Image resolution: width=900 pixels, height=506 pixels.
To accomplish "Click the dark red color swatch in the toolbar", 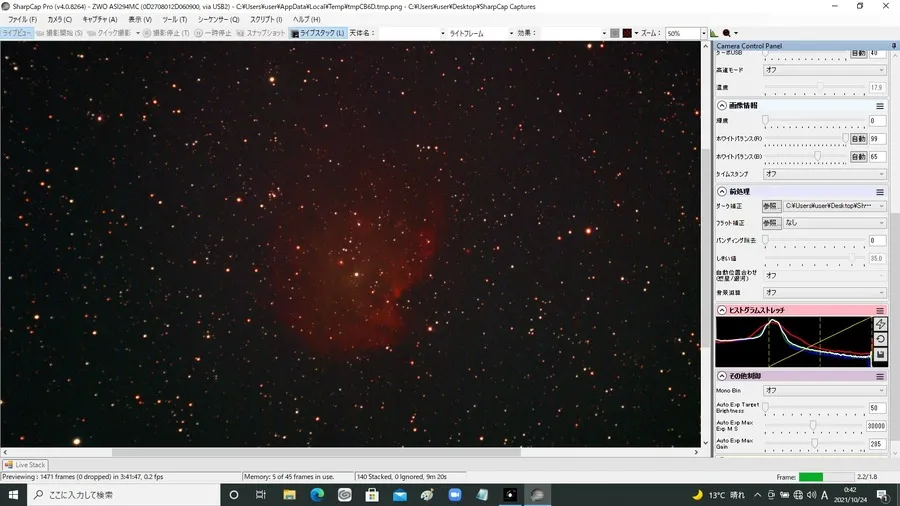I will (x=628, y=33).
